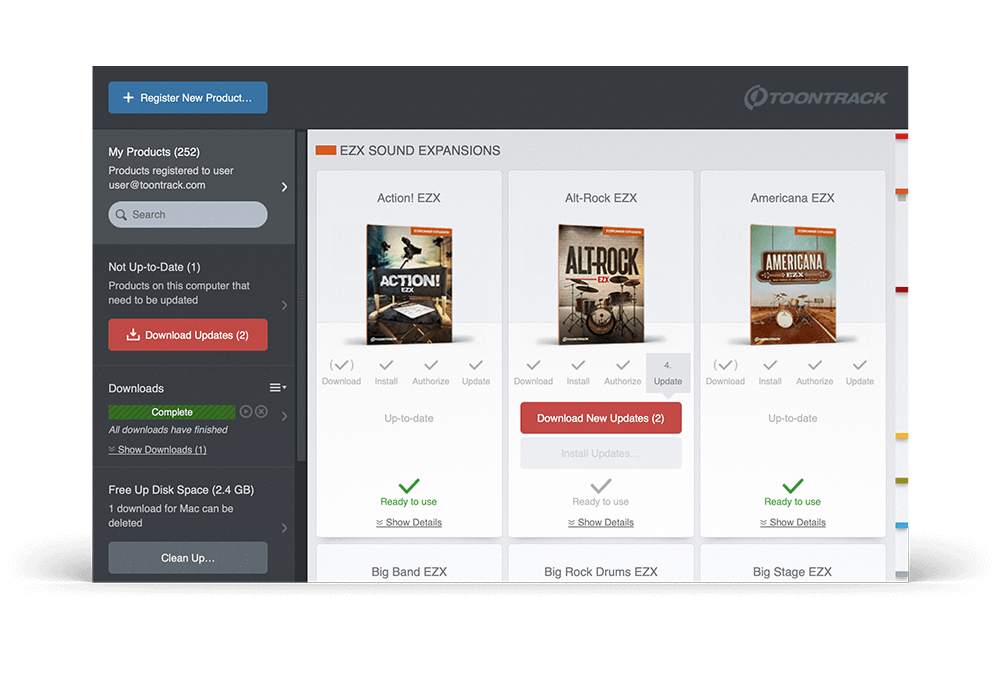This screenshot has height=681, width=1000.
Task: Expand Show Details under Alt-Rock EZX
Action: point(600,522)
